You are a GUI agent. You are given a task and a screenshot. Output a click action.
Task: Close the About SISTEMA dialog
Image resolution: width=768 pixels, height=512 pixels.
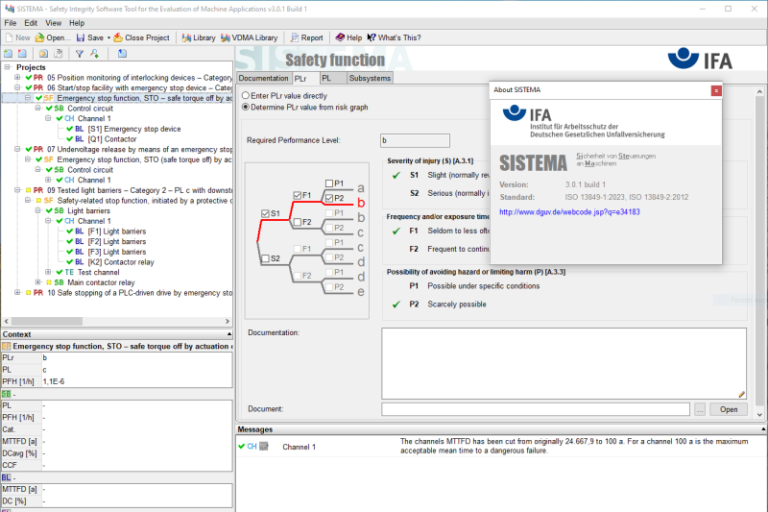click(716, 91)
